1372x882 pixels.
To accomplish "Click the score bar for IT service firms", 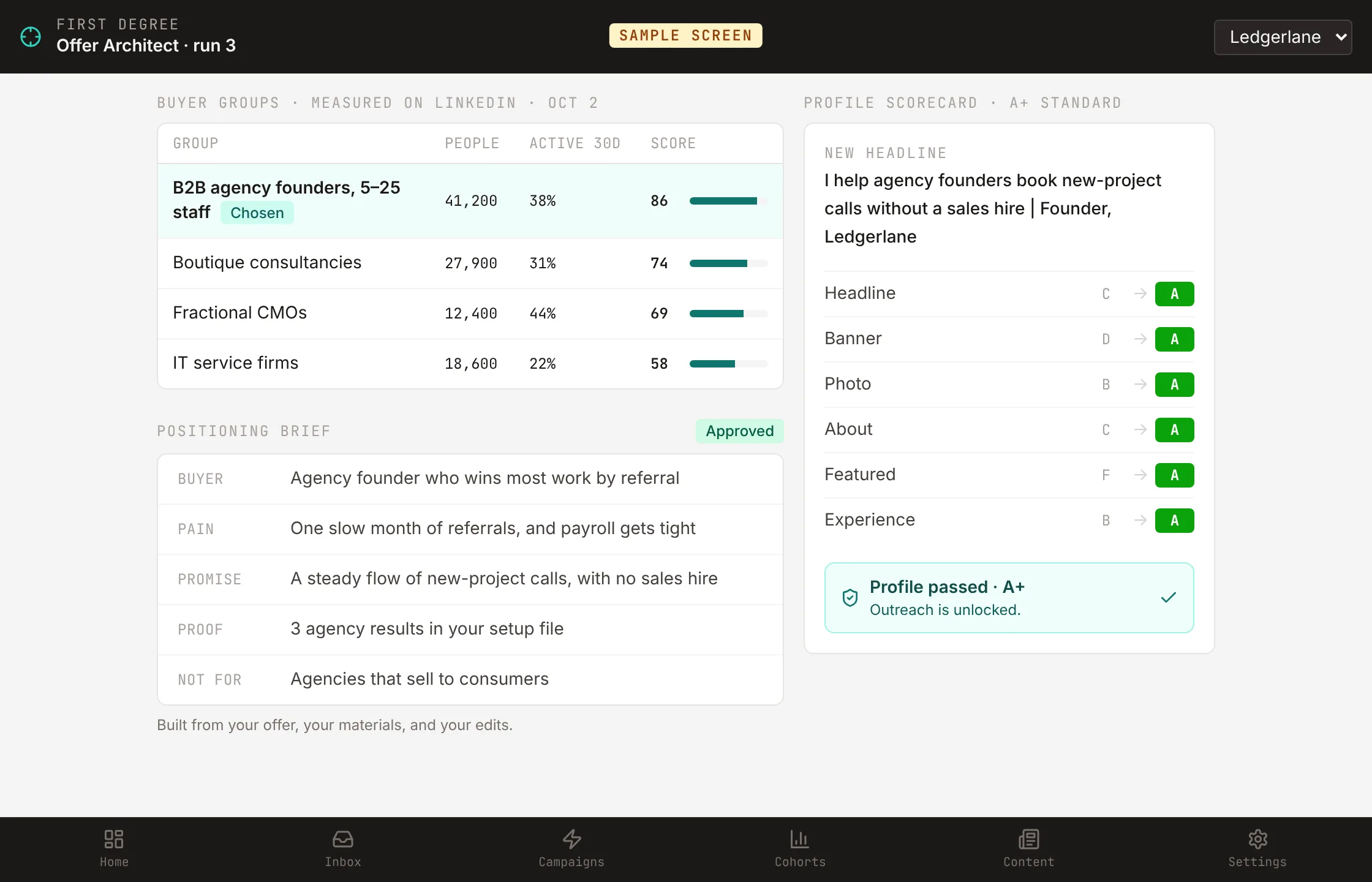I will (x=728, y=364).
